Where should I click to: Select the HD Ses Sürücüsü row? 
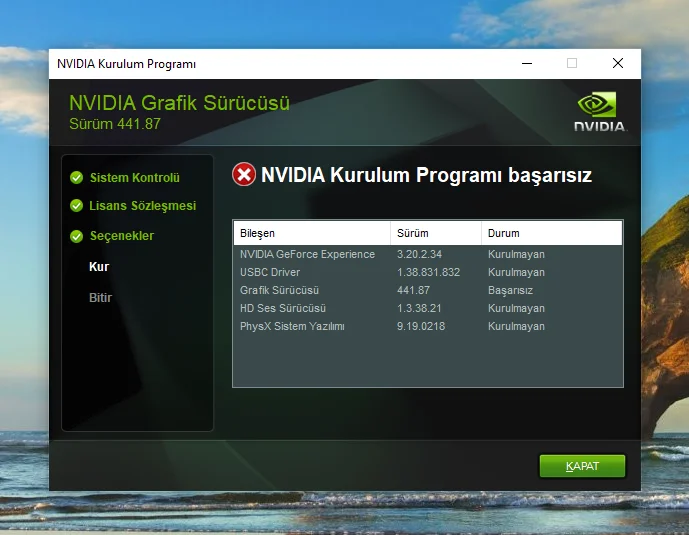point(428,308)
